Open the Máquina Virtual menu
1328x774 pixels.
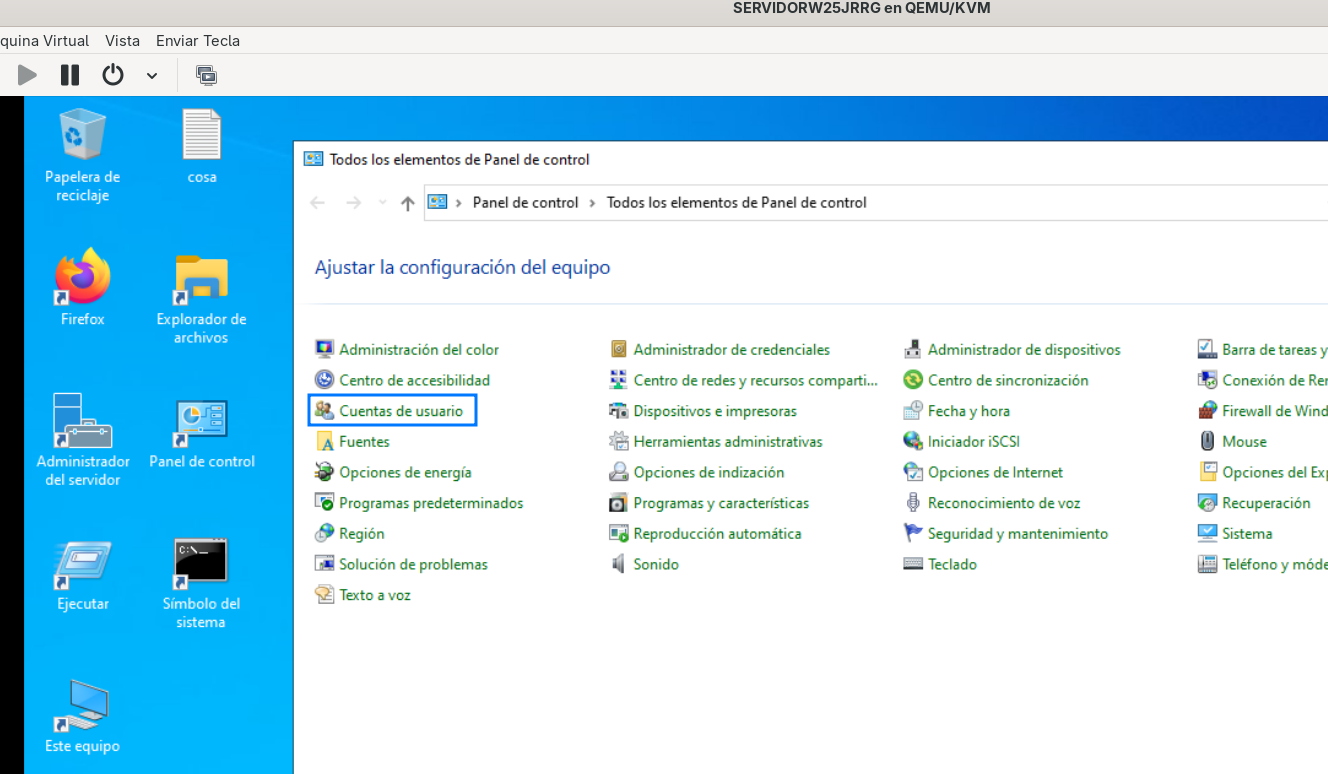[x=45, y=41]
